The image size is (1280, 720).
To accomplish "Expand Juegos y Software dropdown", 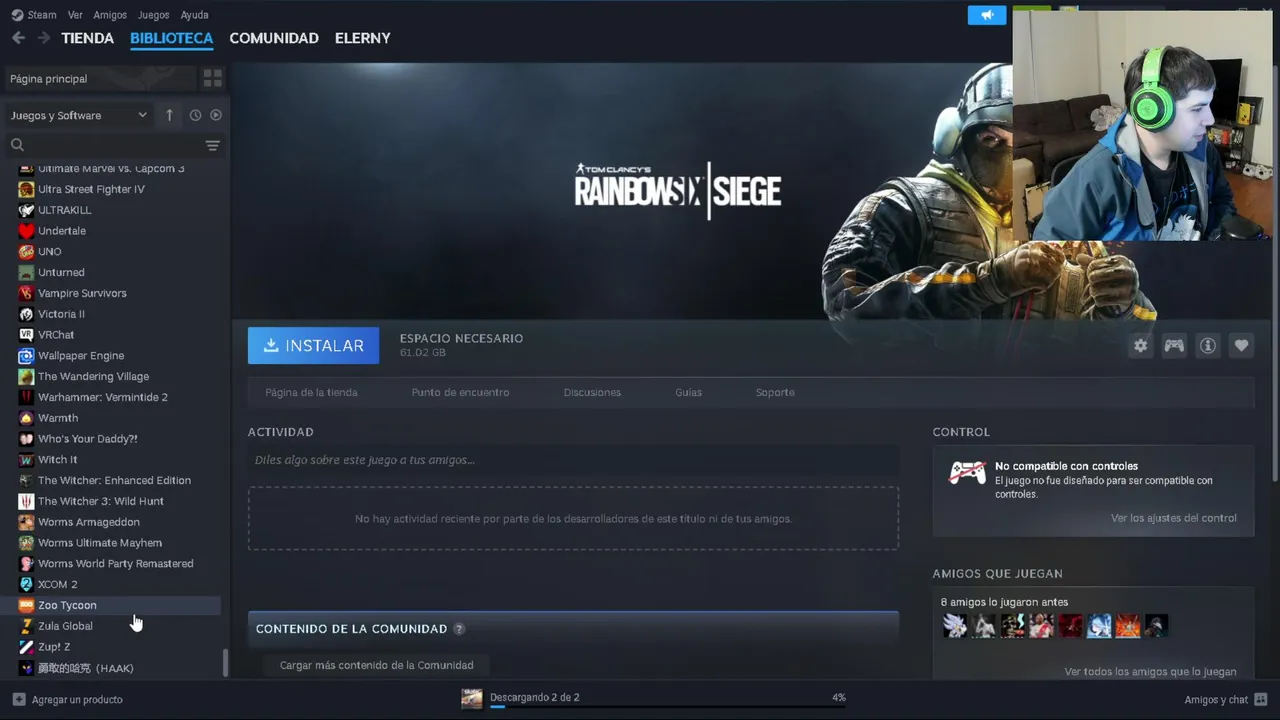I will point(79,115).
